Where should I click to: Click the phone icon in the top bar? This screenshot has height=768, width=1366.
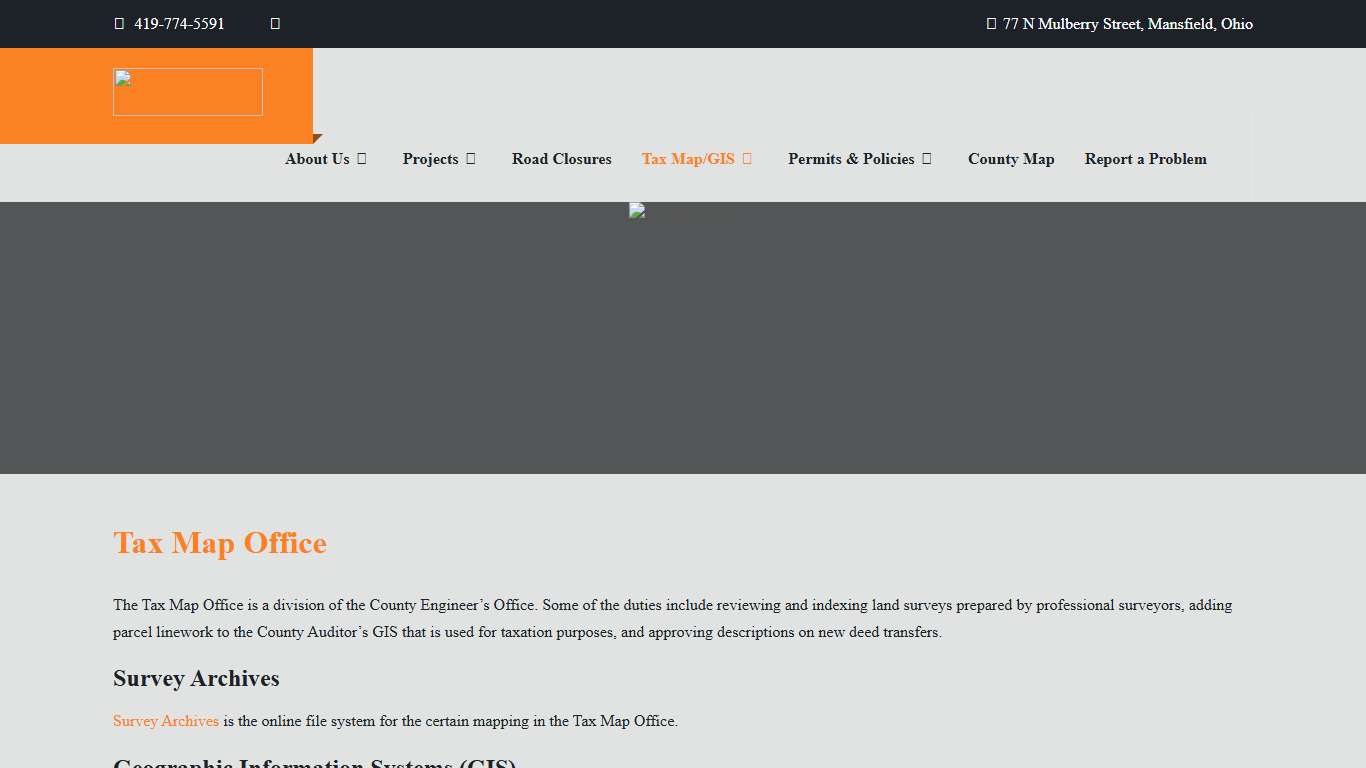pos(119,24)
